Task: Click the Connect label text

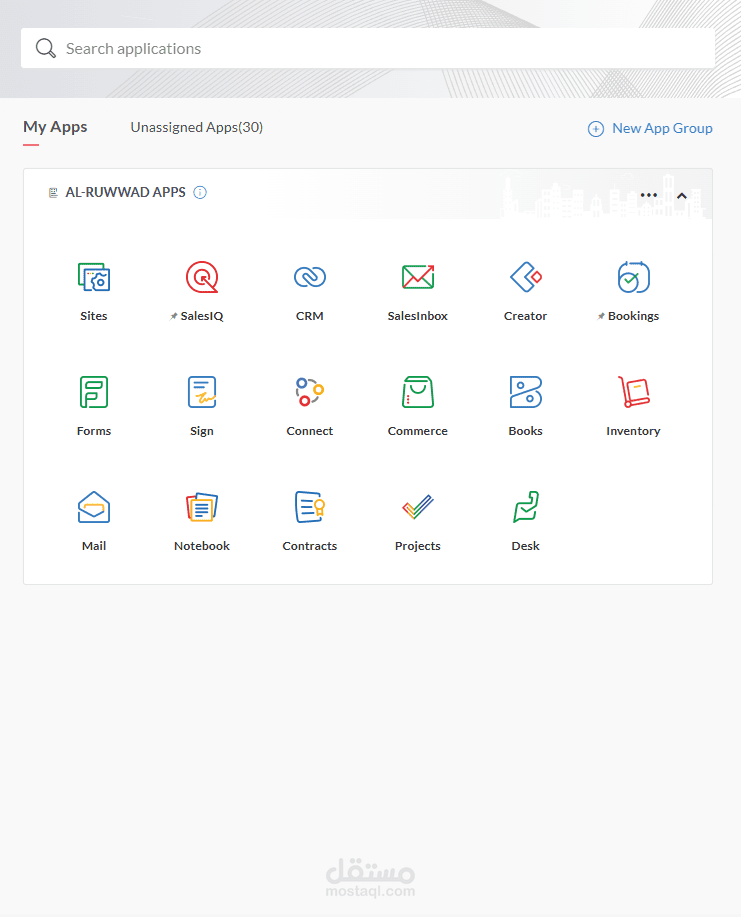Action: click(309, 431)
